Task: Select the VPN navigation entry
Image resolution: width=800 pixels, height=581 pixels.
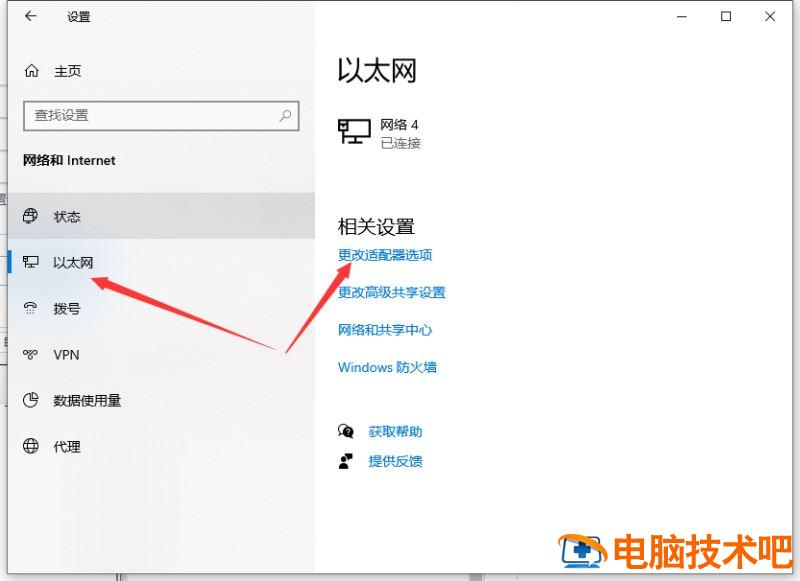Action: click(65, 354)
